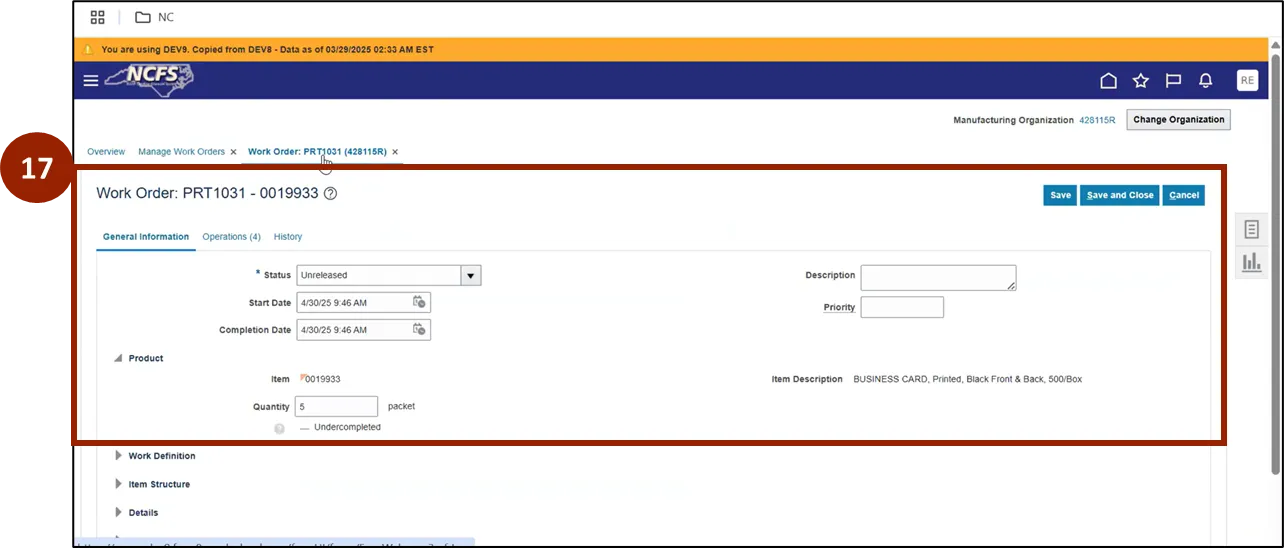Screen dimensions: 1284x548
Task: Click the Priority input field
Action: tap(902, 307)
